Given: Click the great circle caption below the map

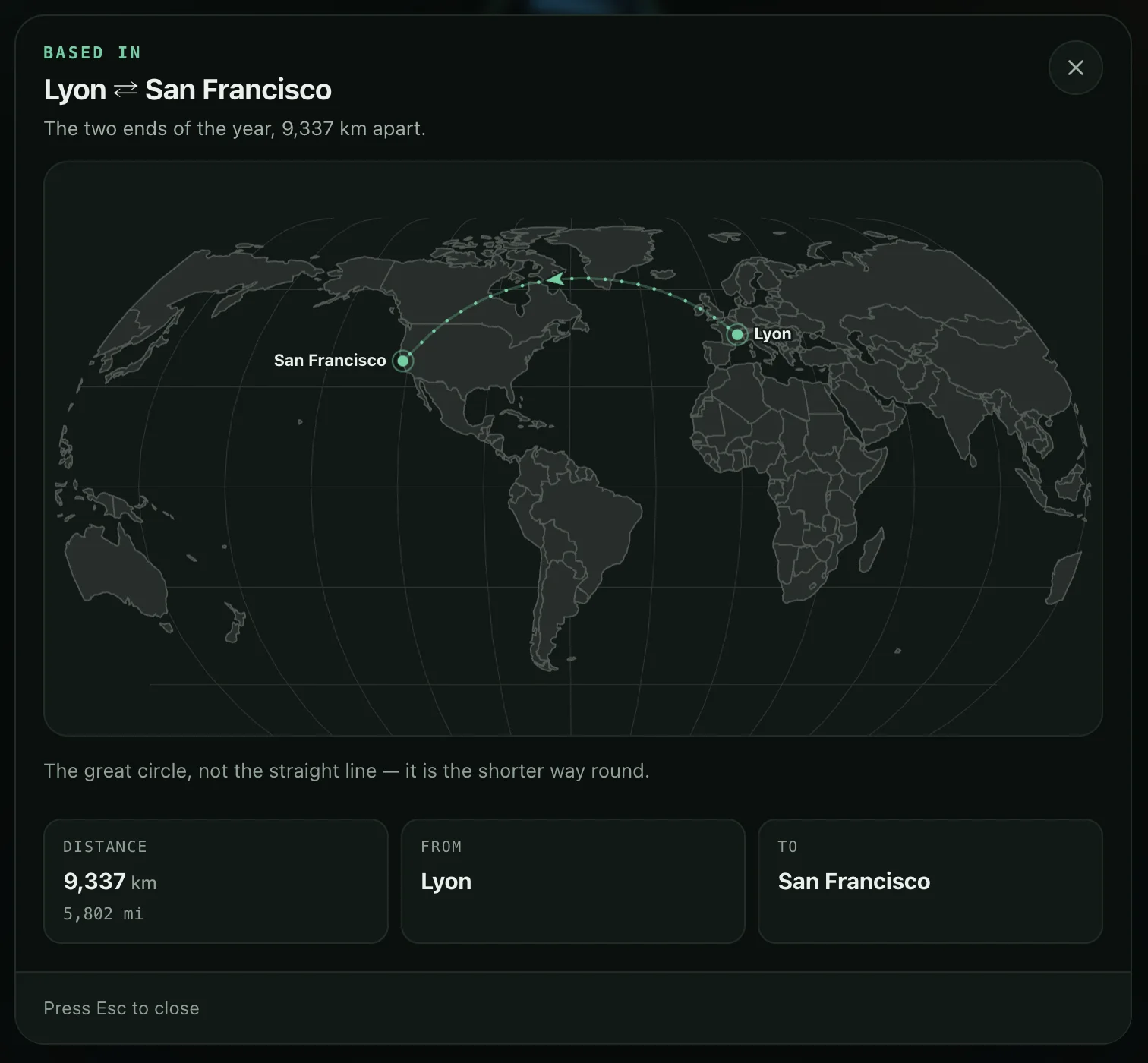Looking at the screenshot, I should [346, 771].
